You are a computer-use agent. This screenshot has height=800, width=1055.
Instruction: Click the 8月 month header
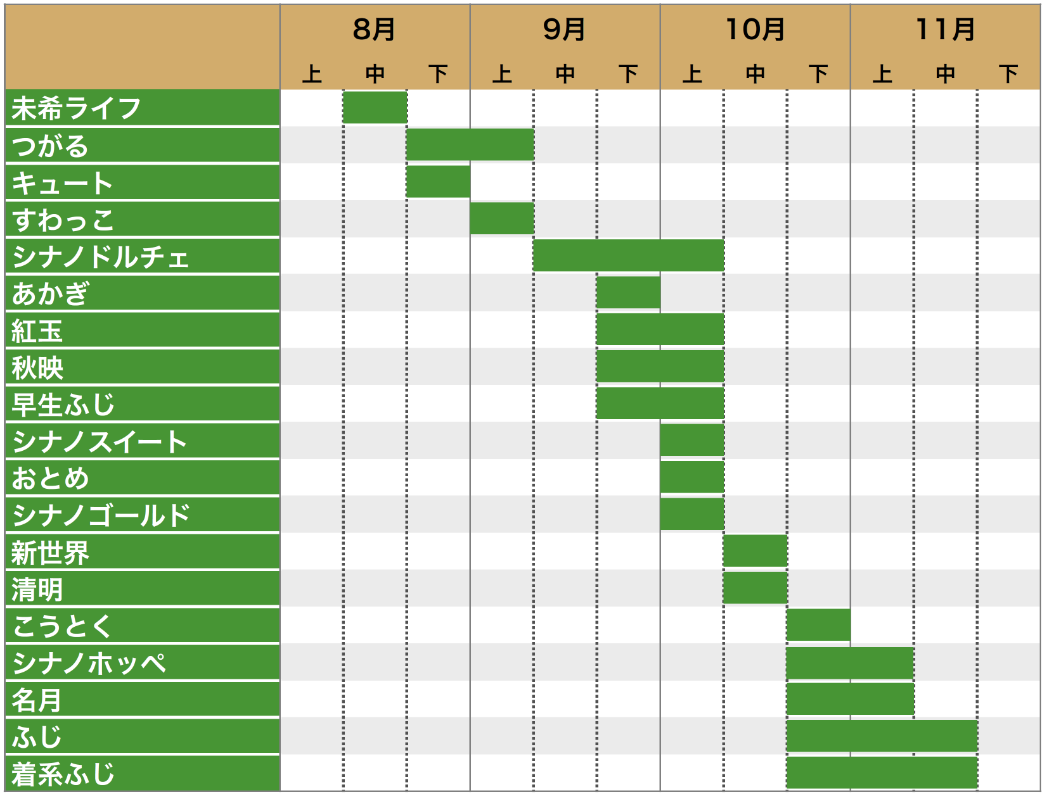(375, 30)
